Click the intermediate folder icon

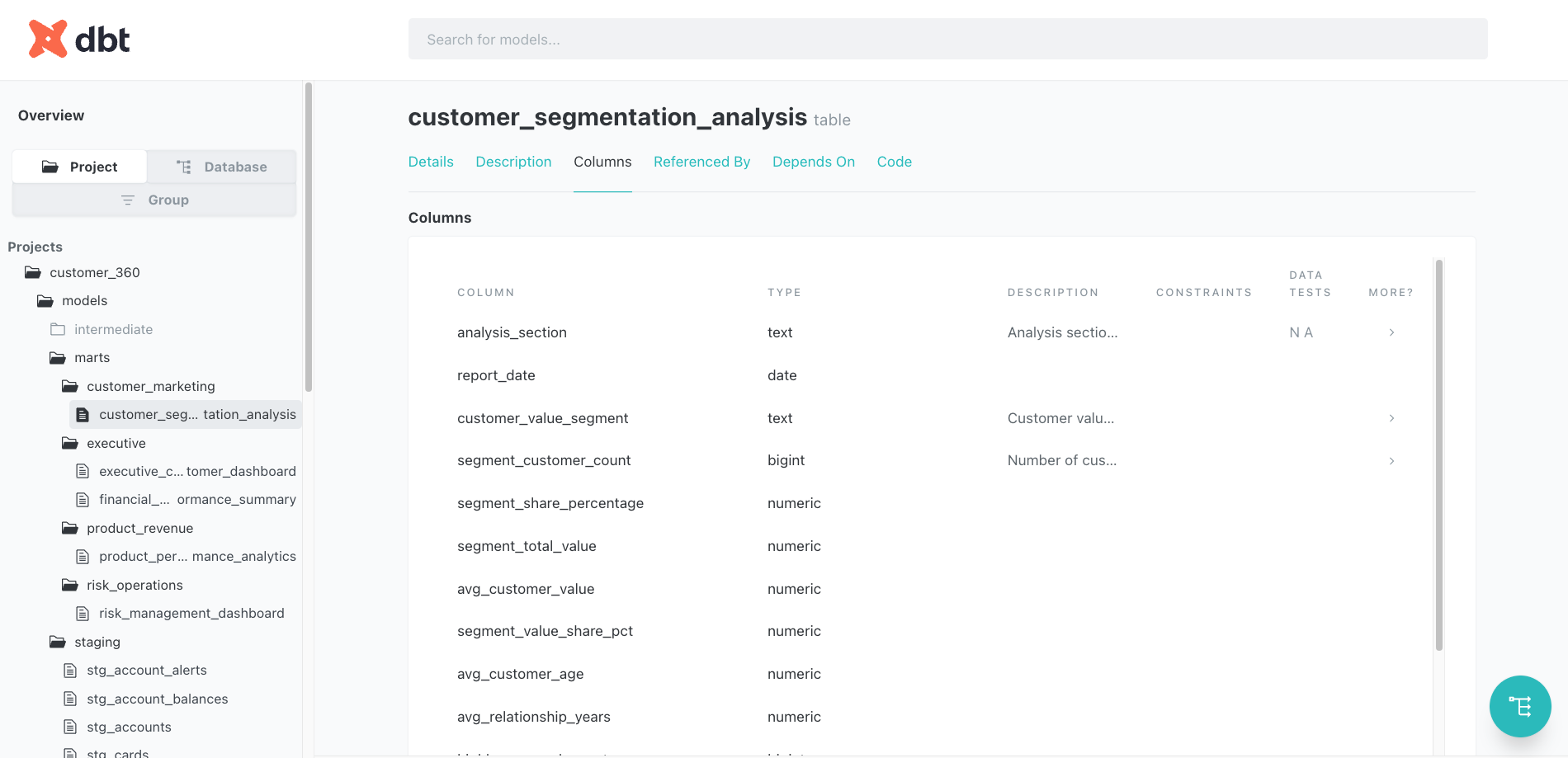(x=58, y=329)
